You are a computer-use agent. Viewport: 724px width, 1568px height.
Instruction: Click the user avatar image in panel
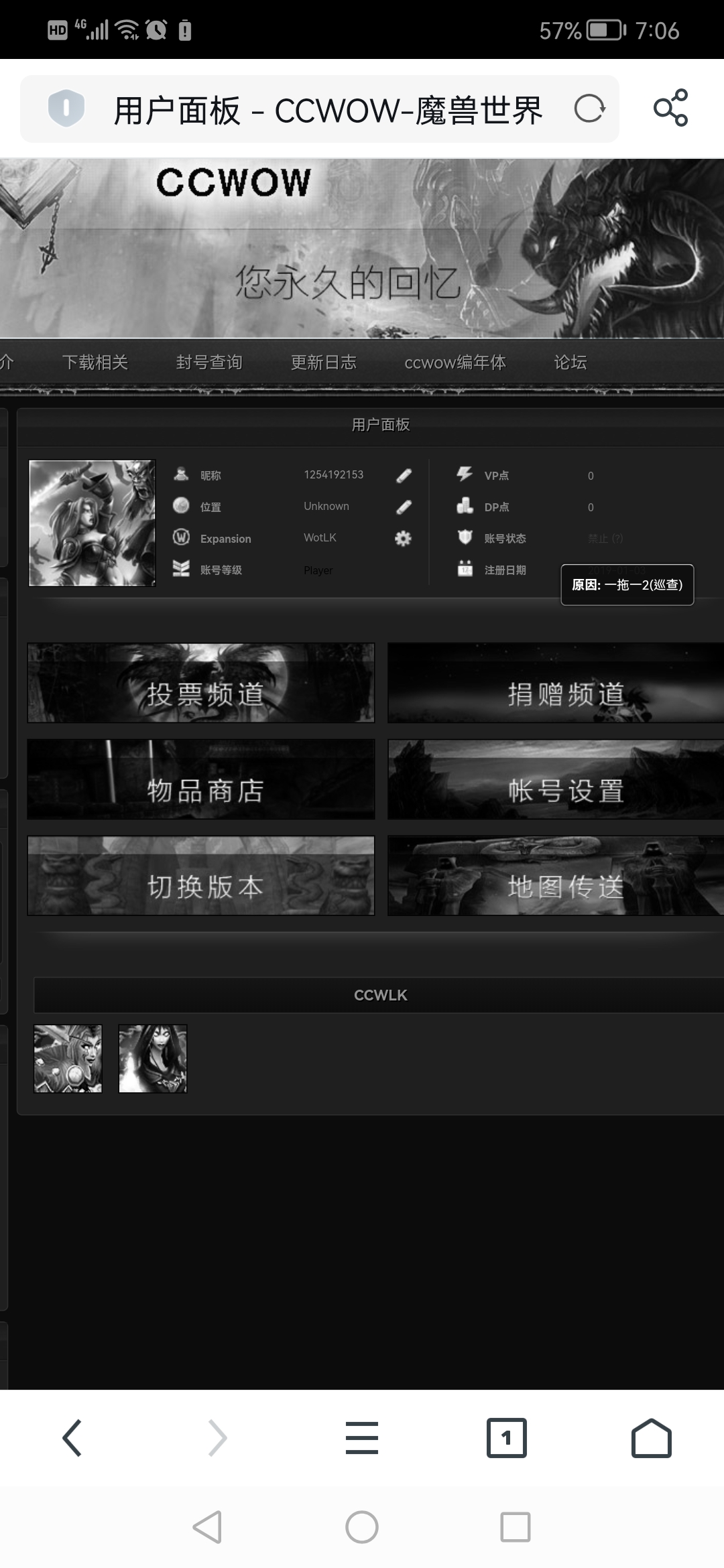coord(93,523)
